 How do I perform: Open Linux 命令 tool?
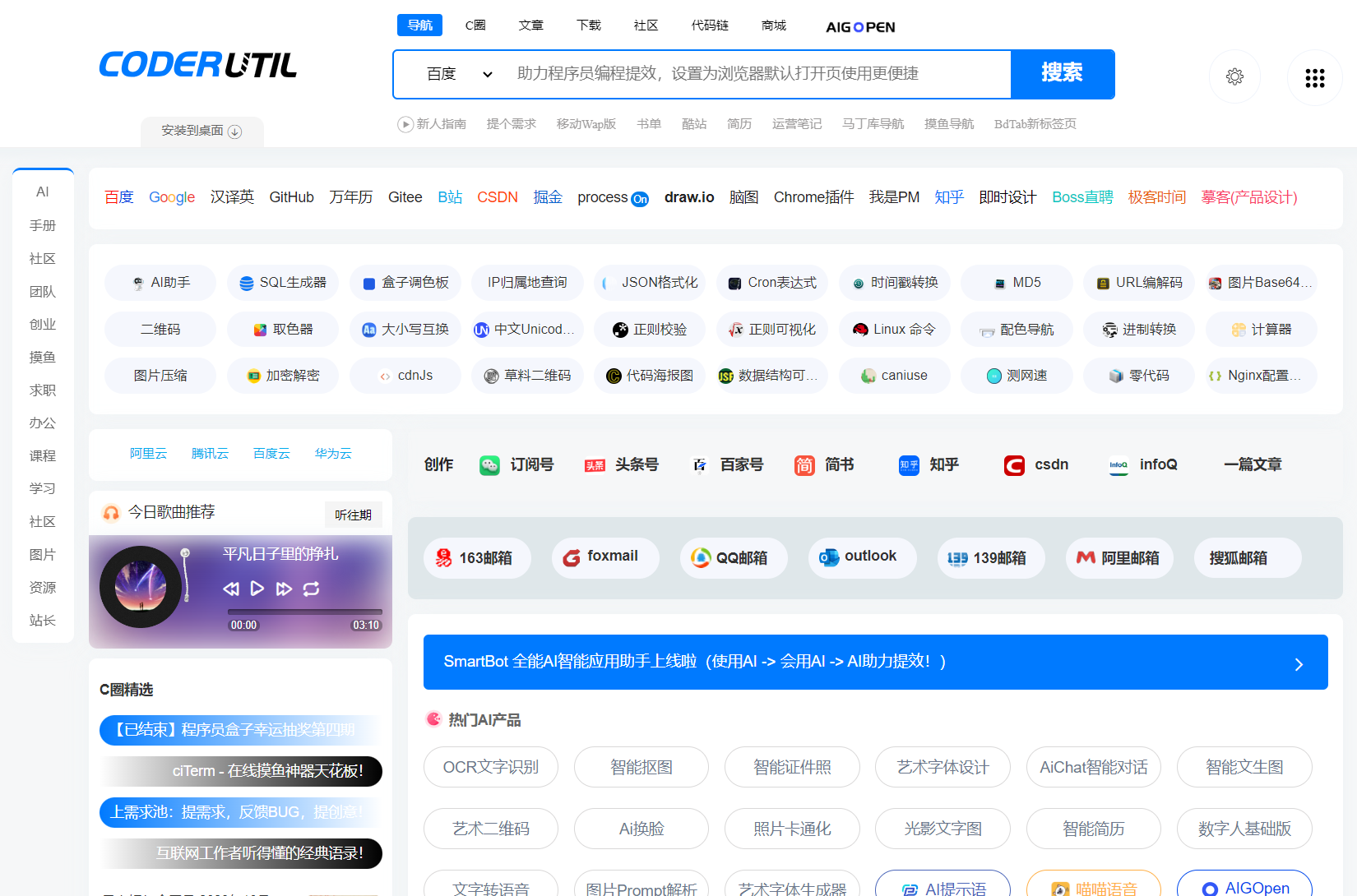(895, 330)
